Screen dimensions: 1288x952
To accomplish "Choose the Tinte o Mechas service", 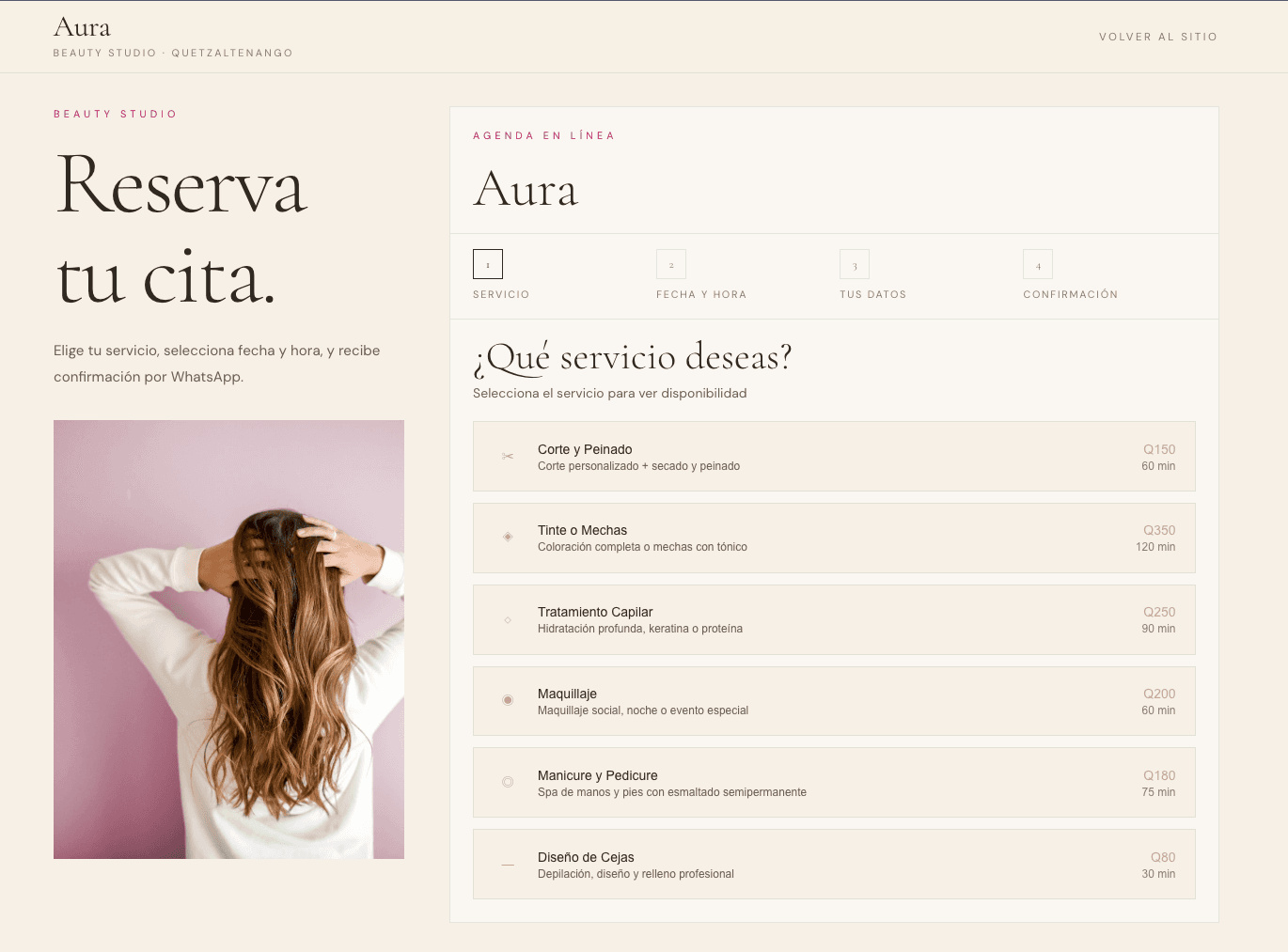I will pyautogui.click(x=834, y=538).
